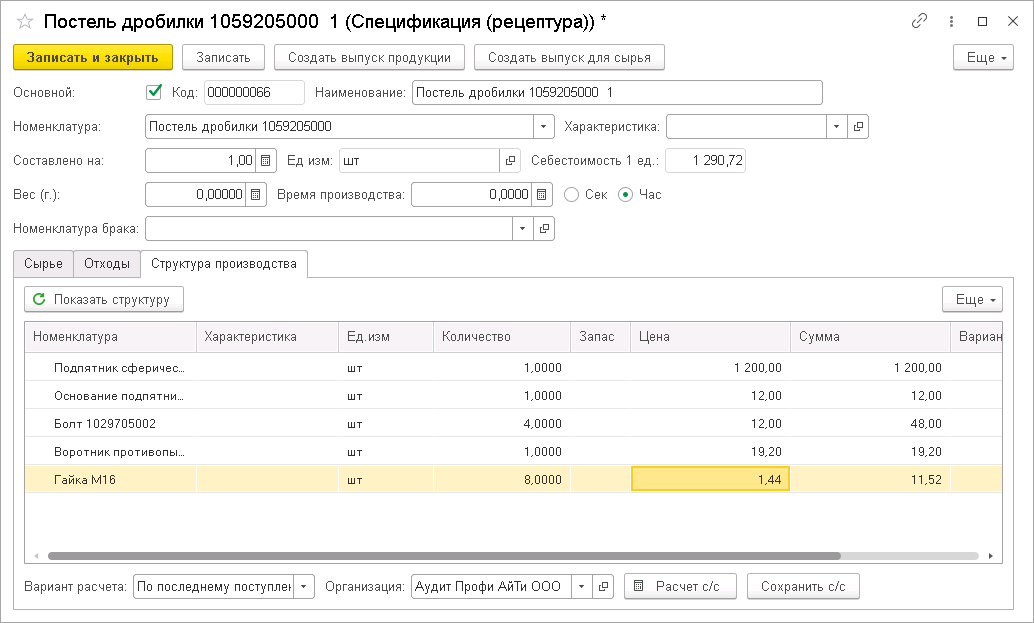This screenshot has height=623, width=1034.
Task: Select the Болт 1029705002 row
Action: tap(513, 423)
